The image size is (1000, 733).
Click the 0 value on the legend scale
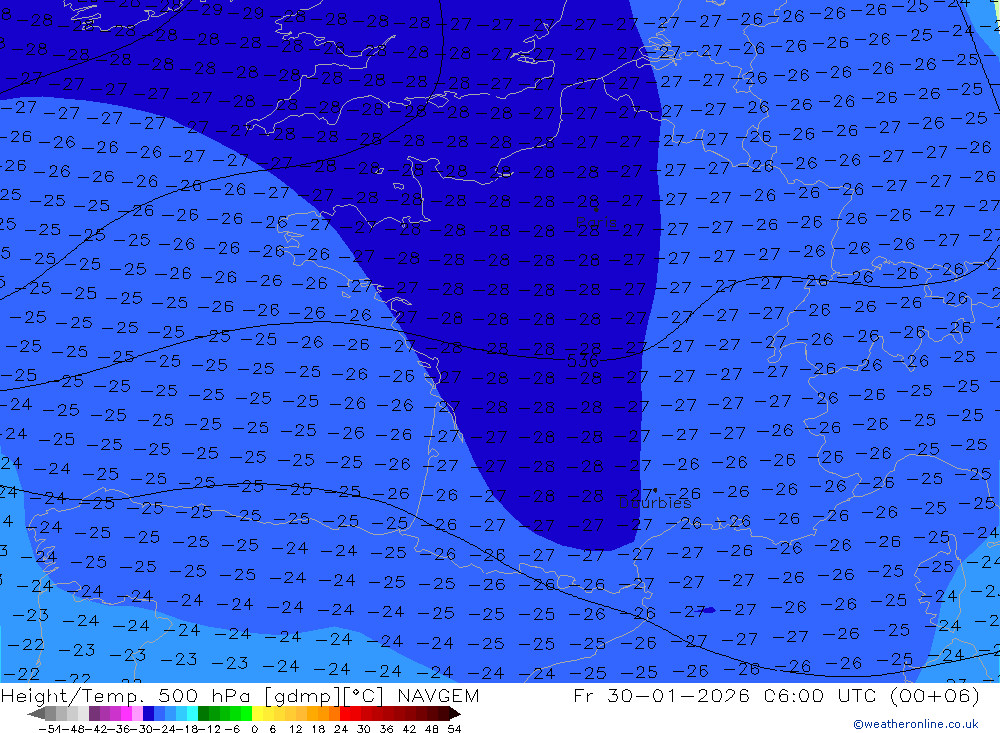coord(254,729)
